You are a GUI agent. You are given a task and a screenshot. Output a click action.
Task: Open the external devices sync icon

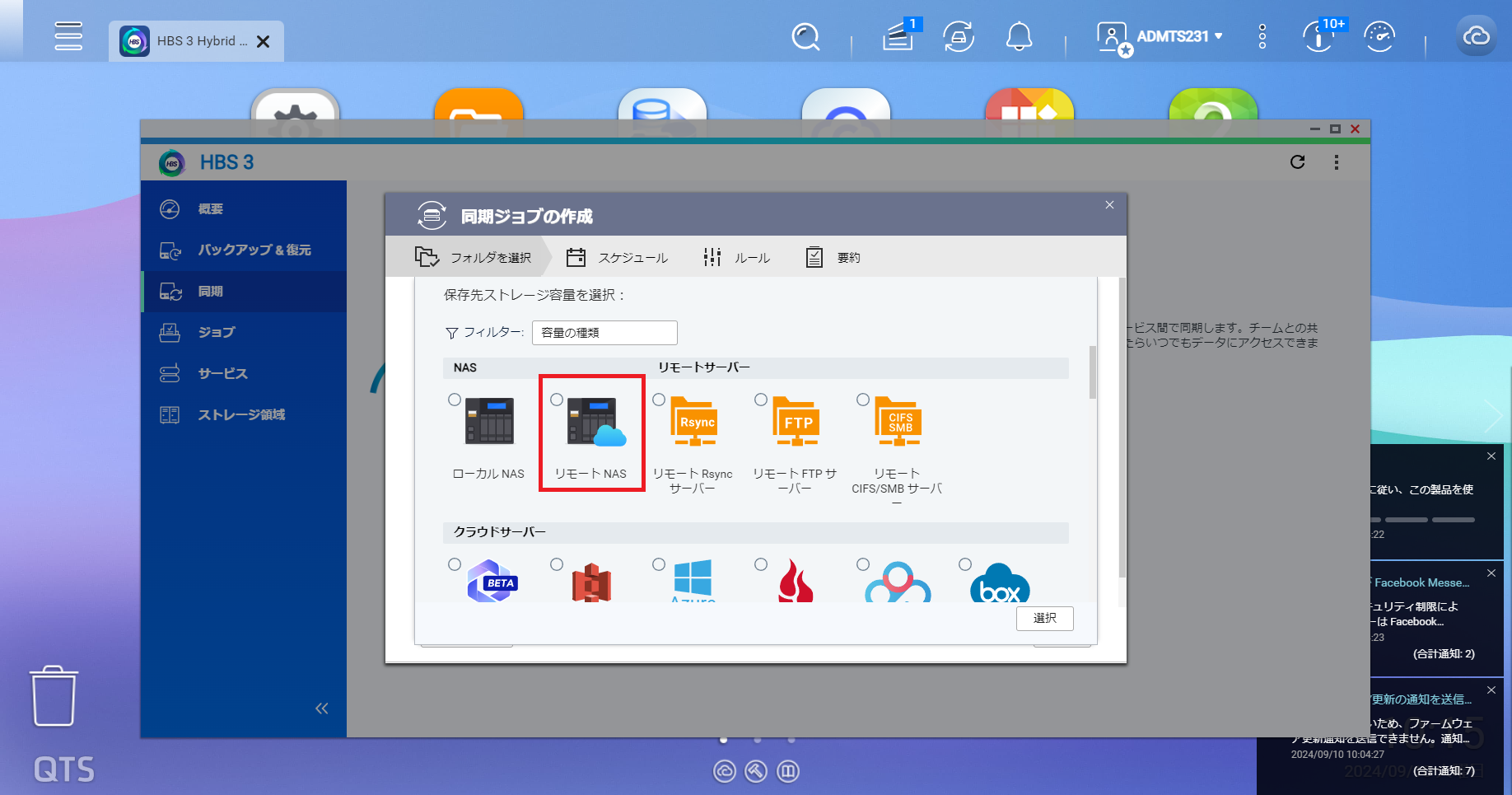(959, 37)
